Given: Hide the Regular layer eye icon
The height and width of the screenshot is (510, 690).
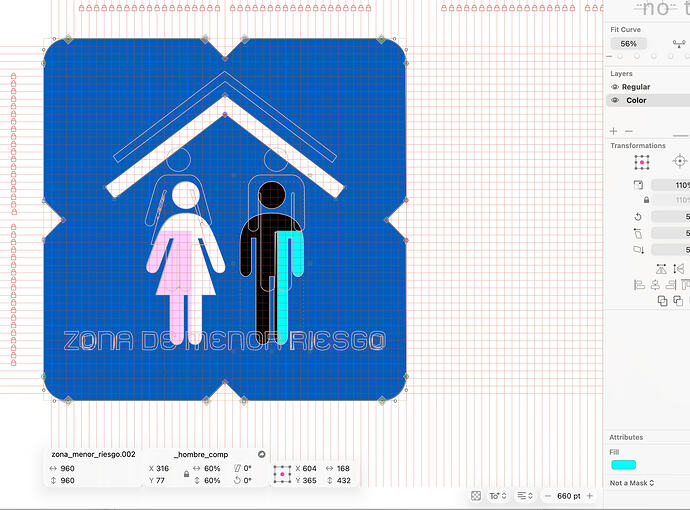Looking at the screenshot, I should pyautogui.click(x=615, y=87).
